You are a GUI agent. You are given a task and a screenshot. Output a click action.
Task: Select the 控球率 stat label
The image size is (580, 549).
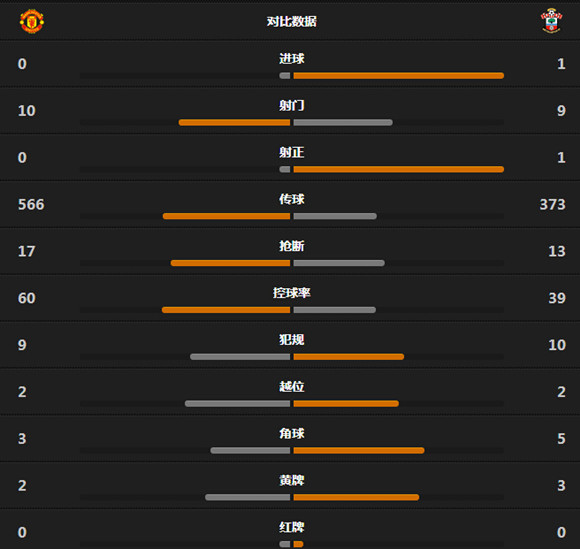coord(291,293)
